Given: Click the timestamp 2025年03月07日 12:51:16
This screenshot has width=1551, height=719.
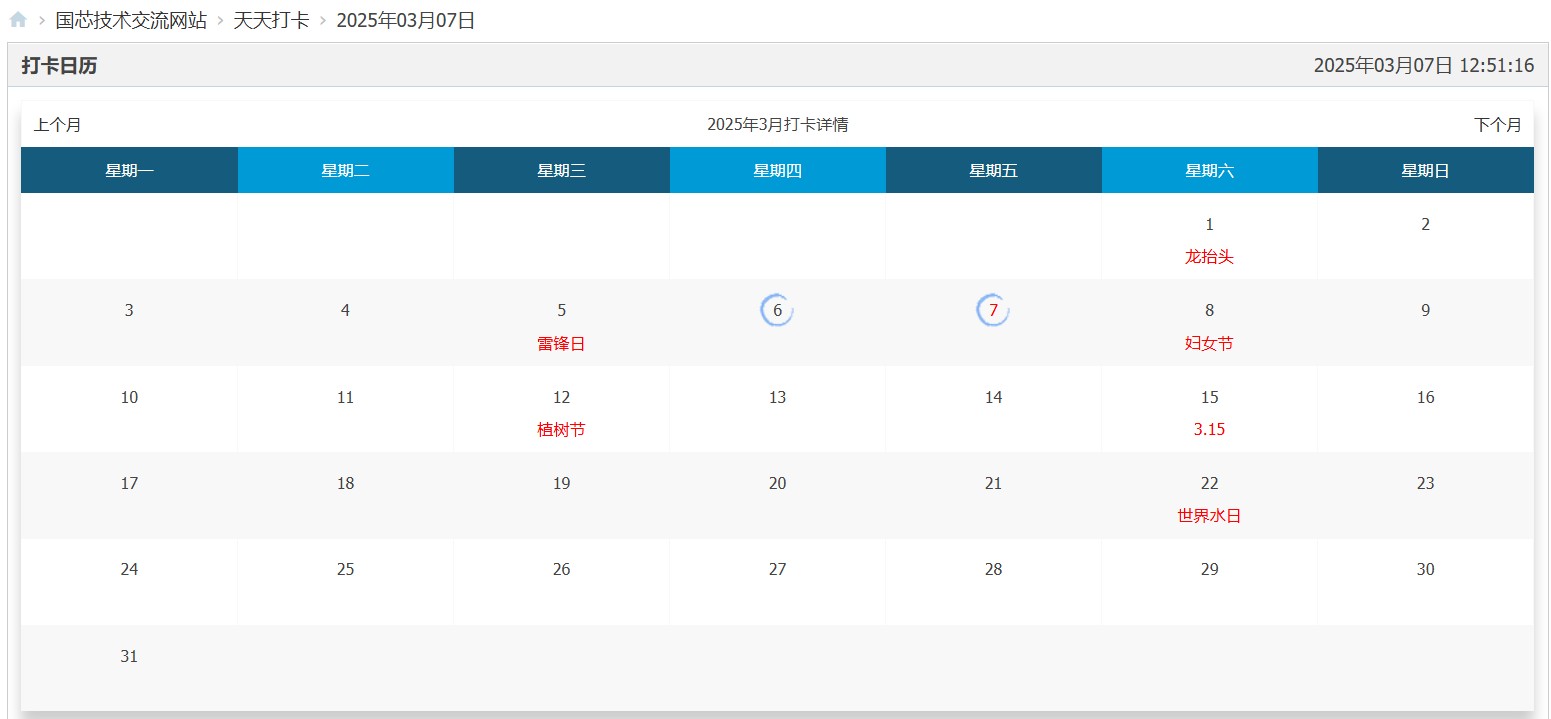Looking at the screenshot, I should coord(1423,66).
